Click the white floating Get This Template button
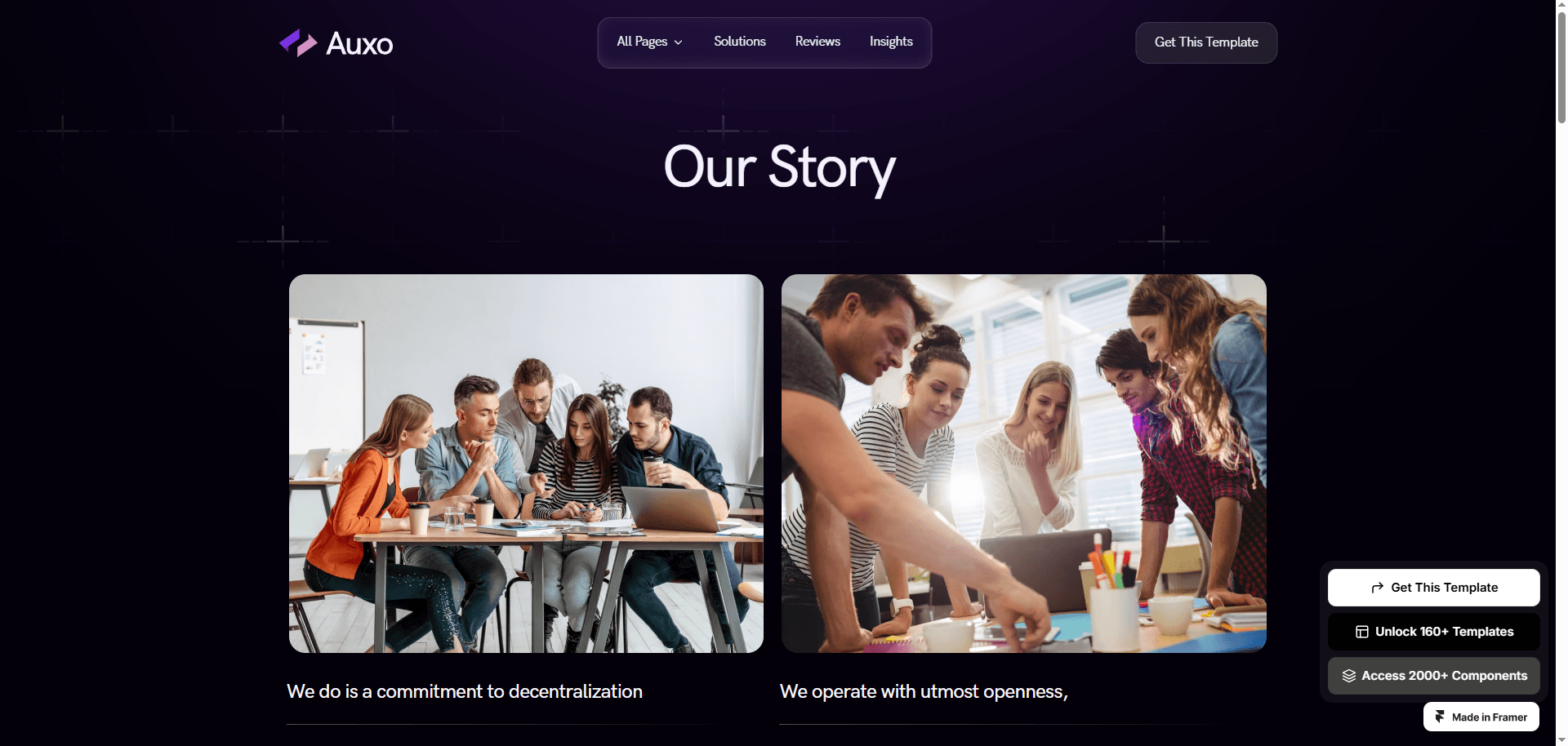The image size is (1568, 746). (1434, 588)
